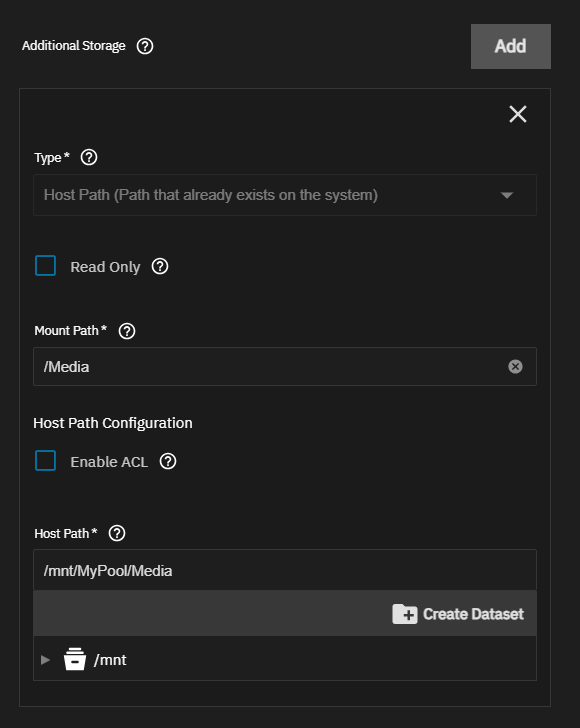This screenshot has height=728, width=580.
Task: Click the Host Path help icon
Action: [117, 533]
